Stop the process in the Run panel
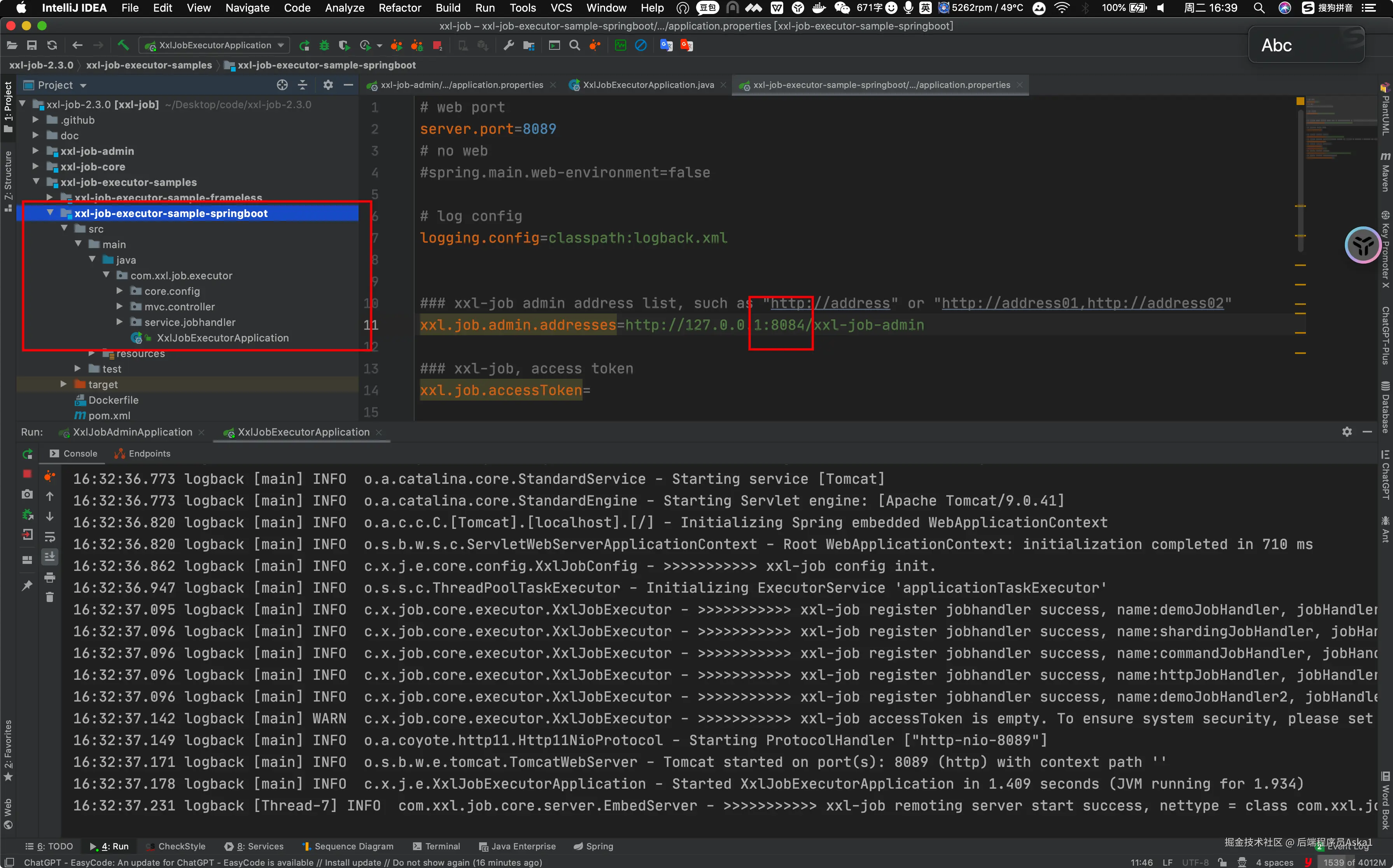This screenshot has width=1393, height=868. tap(27, 474)
